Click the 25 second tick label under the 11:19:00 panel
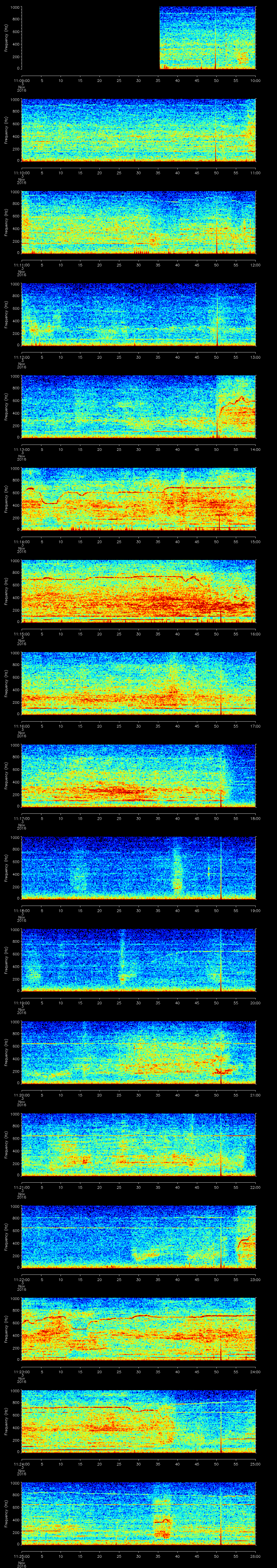The image size is (277, 1568). point(119,1003)
